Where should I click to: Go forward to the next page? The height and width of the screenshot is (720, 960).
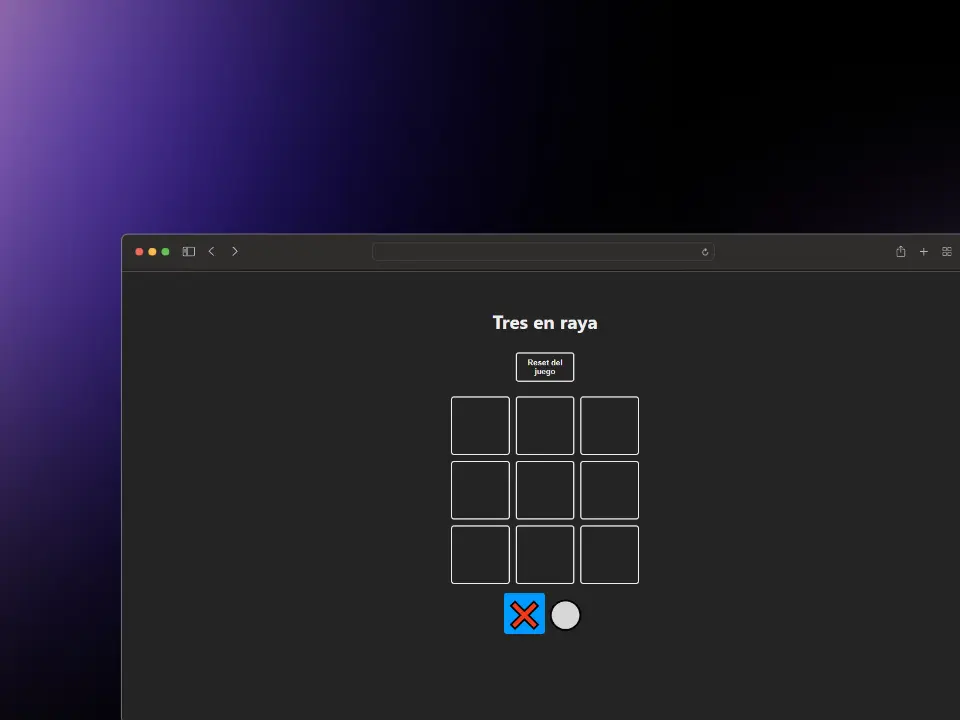click(235, 252)
